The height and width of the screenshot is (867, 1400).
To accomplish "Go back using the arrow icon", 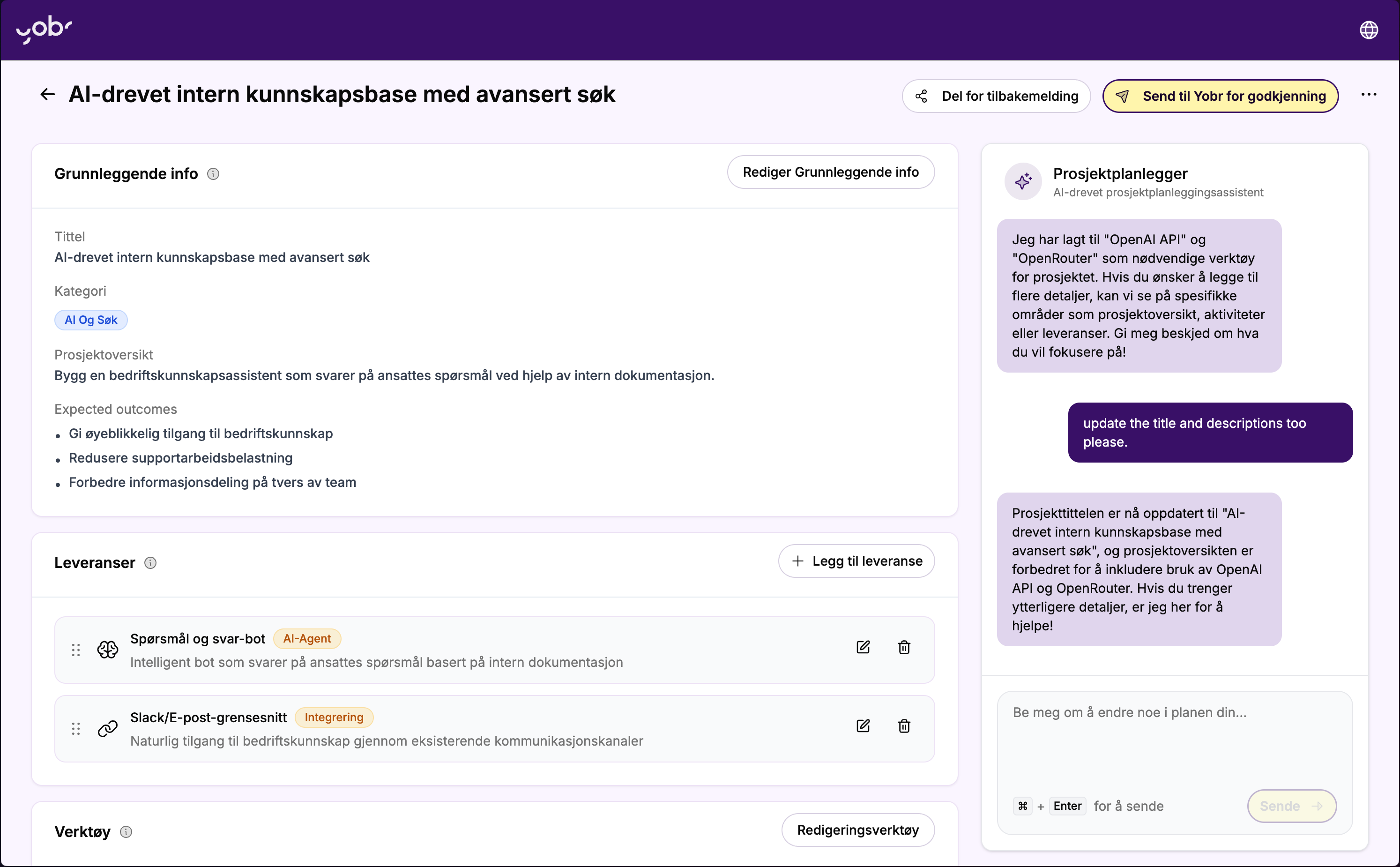I will coord(48,95).
